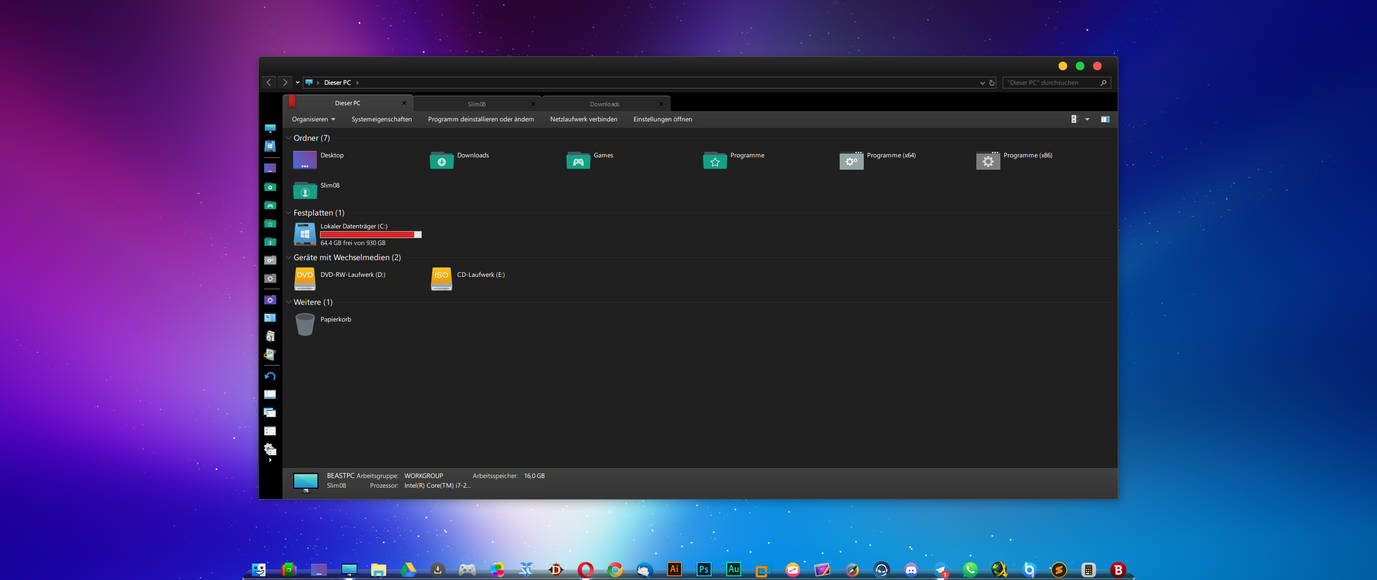Open WhatsApp from the dock
1377x580 pixels.
click(x=970, y=569)
